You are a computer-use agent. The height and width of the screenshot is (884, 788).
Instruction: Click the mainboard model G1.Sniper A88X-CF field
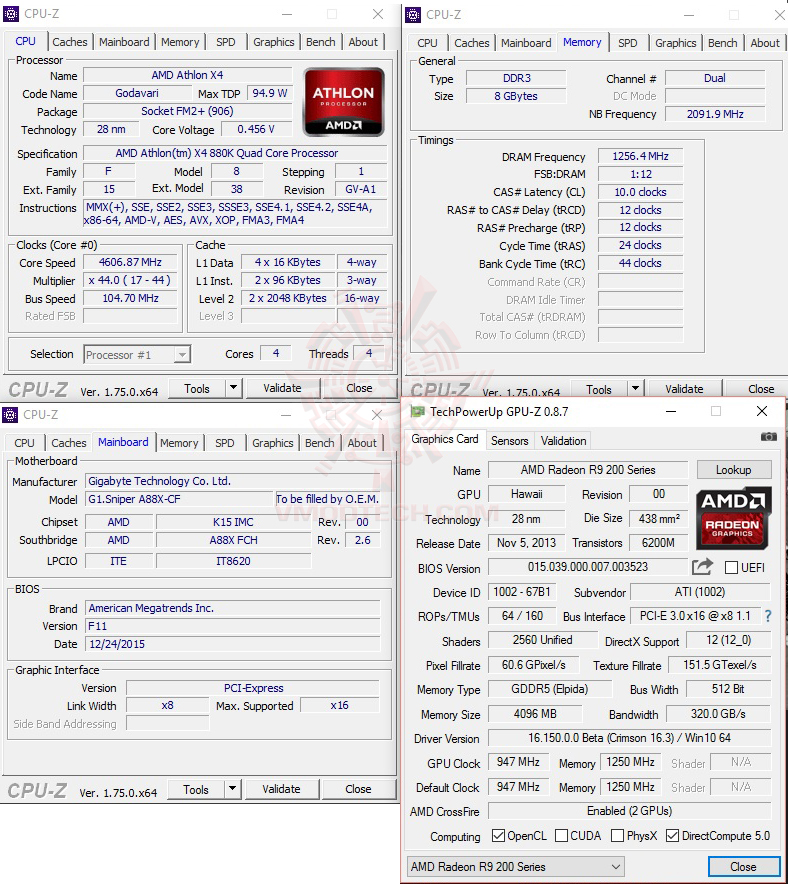(179, 499)
